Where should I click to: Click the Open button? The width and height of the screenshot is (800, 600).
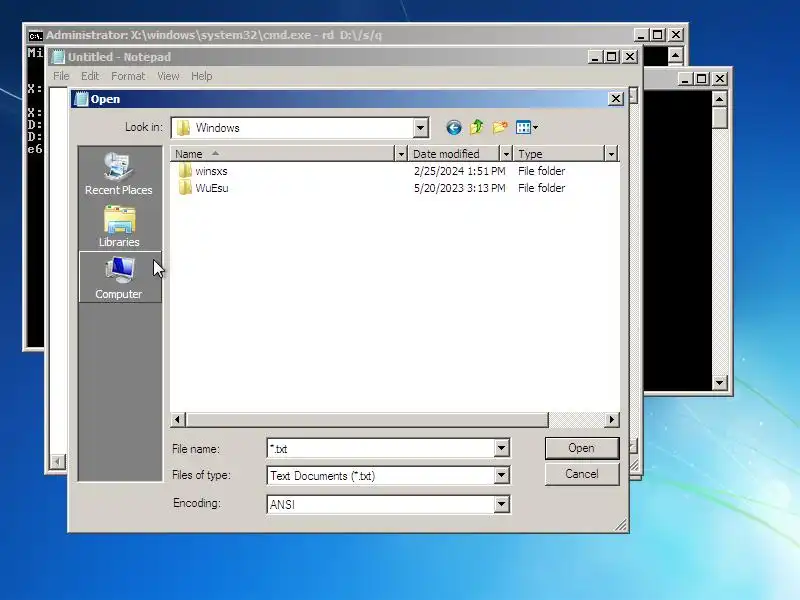582,448
